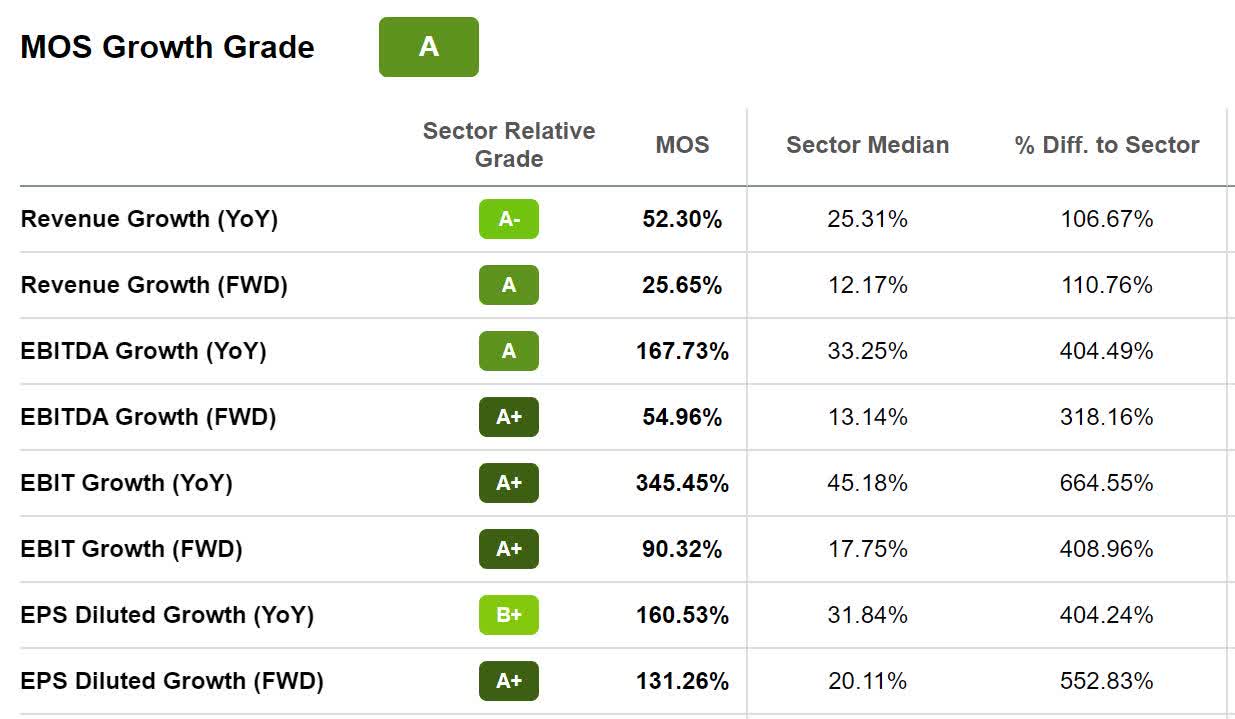Viewport: 1235px width, 719px height.
Task: Open the EBITDA Growth (FWD) metric label
Action: click(148, 417)
